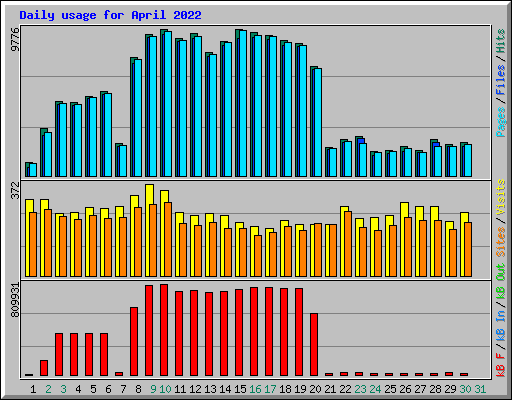This screenshot has height=400, width=512.
Task: Click the '372' y-axis value
Action: pyautogui.click(x=15, y=190)
